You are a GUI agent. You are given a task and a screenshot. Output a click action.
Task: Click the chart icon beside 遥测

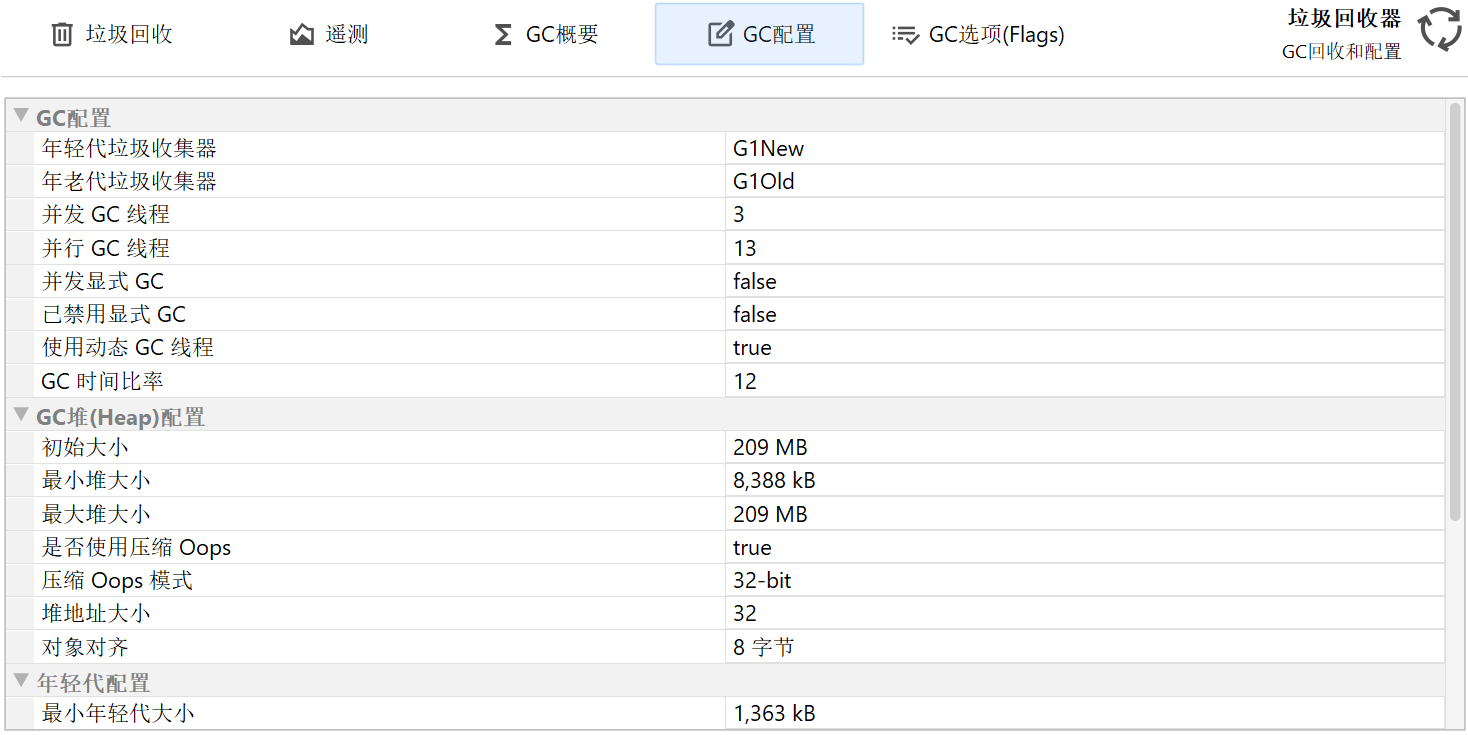(x=301, y=35)
